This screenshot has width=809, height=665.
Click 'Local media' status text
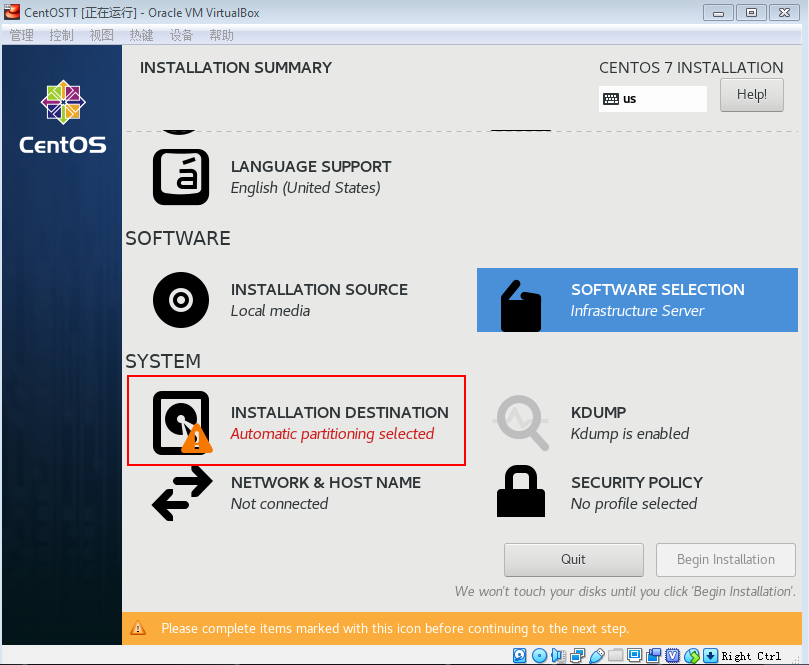click(x=270, y=311)
